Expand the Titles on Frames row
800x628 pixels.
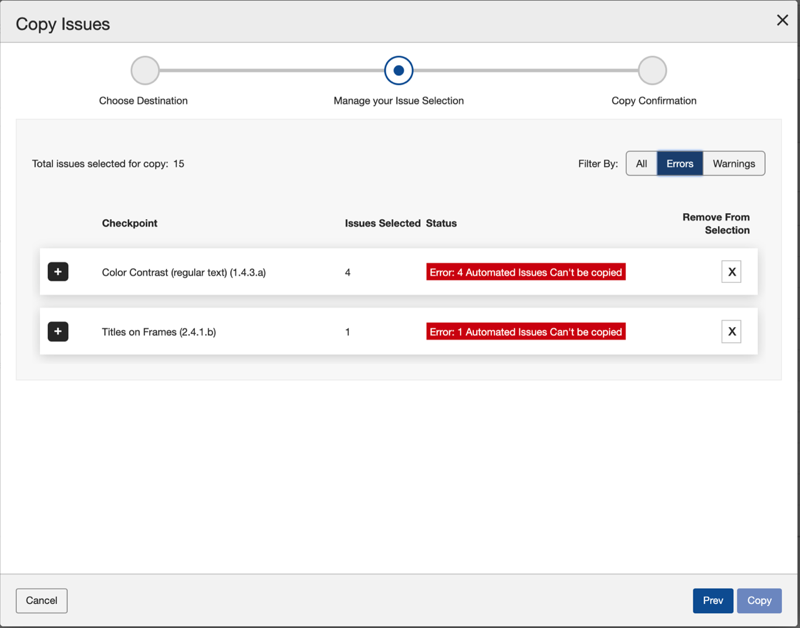(x=58, y=331)
